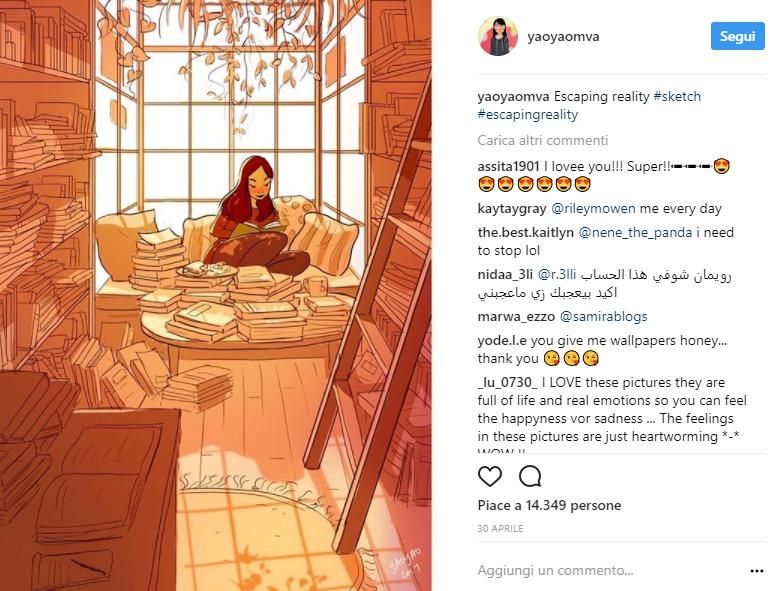771x591 pixels.
Task: Click the yaoyaomva username in header
Action: pyautogui.click(x=563, y=37)
